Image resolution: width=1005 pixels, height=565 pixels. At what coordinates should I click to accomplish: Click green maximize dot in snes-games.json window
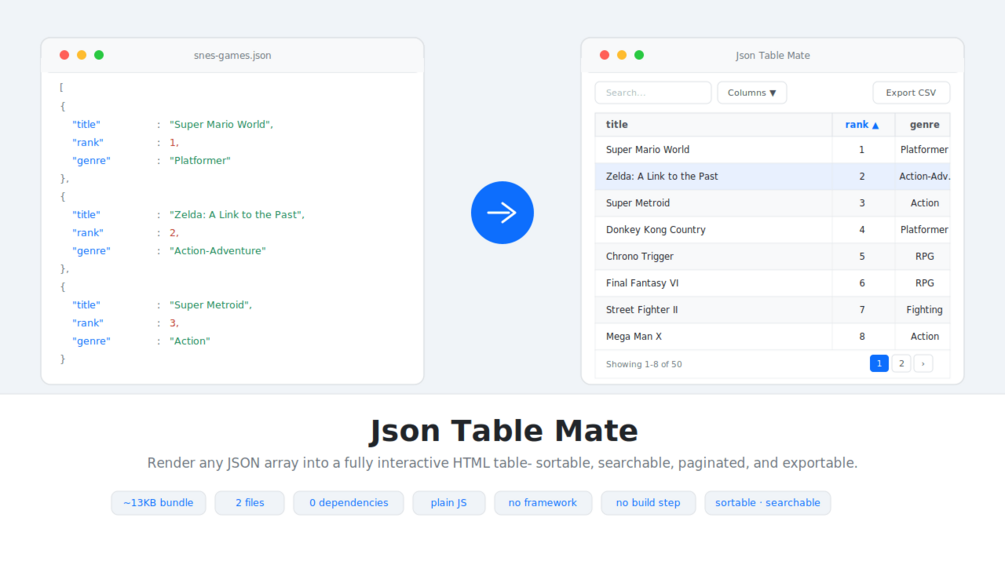point(99,55)
